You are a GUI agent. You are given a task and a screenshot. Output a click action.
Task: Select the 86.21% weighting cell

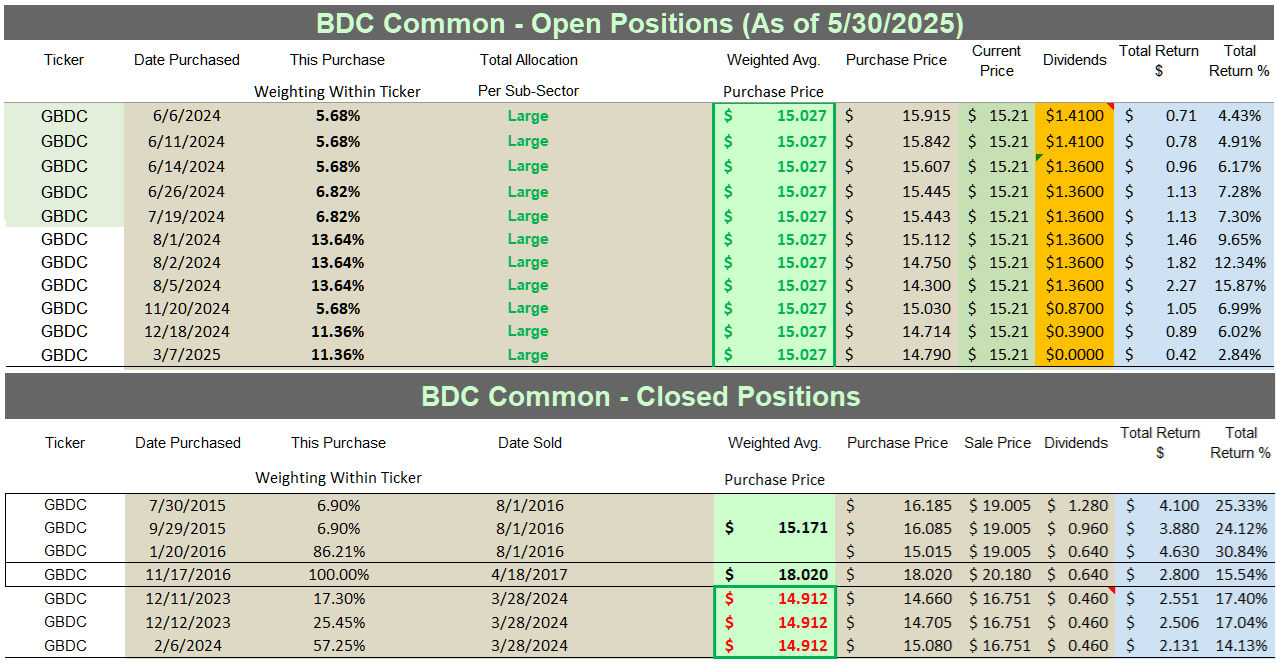pos(337,551)
